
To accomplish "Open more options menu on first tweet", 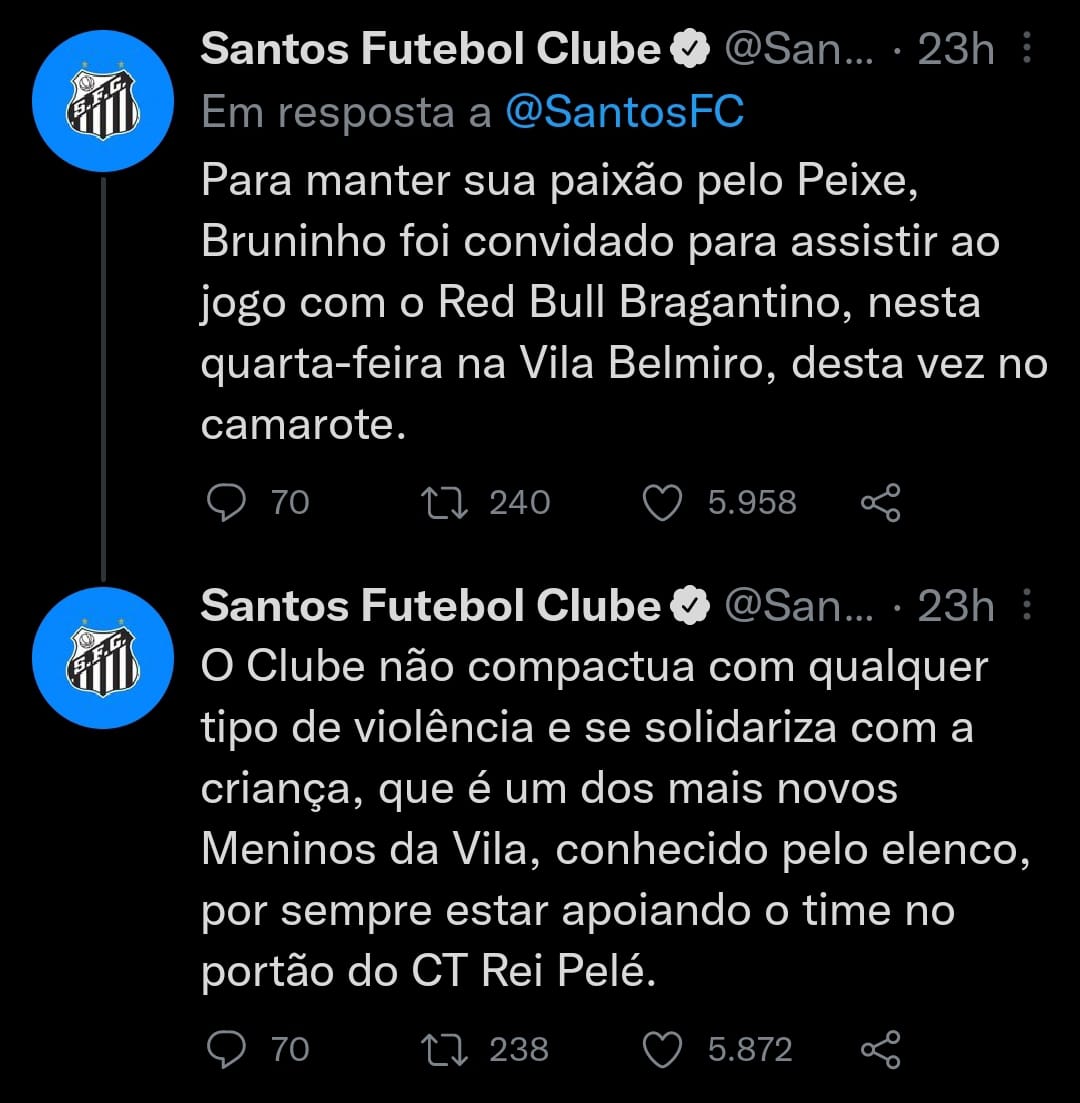I will point(1027,48).
